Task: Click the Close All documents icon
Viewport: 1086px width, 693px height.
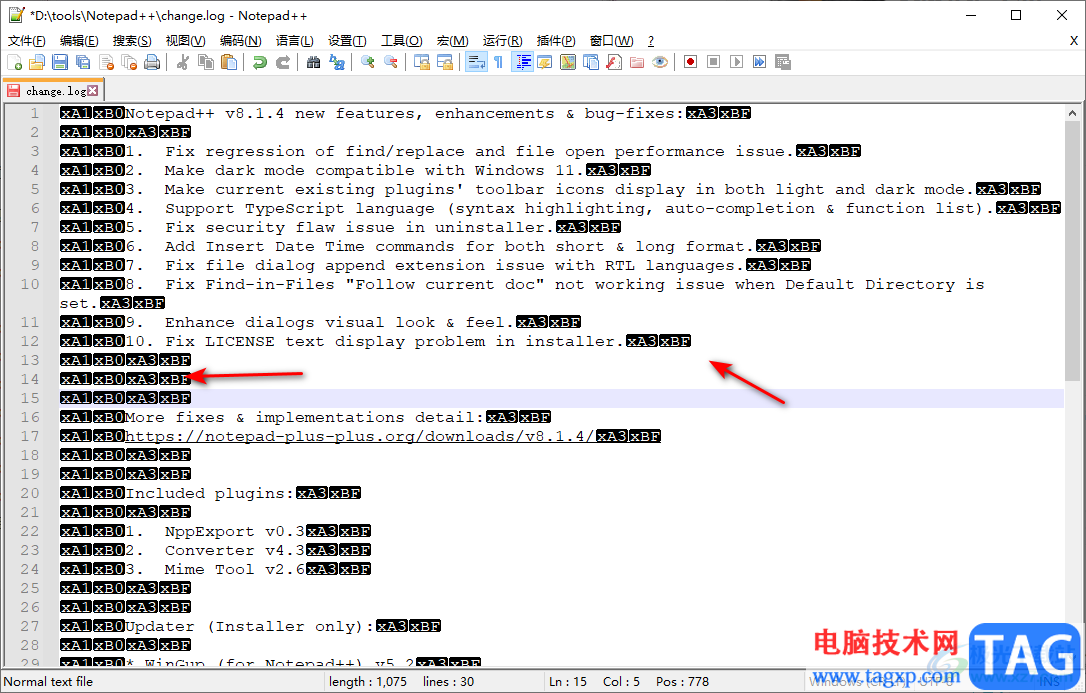Action: pyautogui.click(x=129, y=62)
